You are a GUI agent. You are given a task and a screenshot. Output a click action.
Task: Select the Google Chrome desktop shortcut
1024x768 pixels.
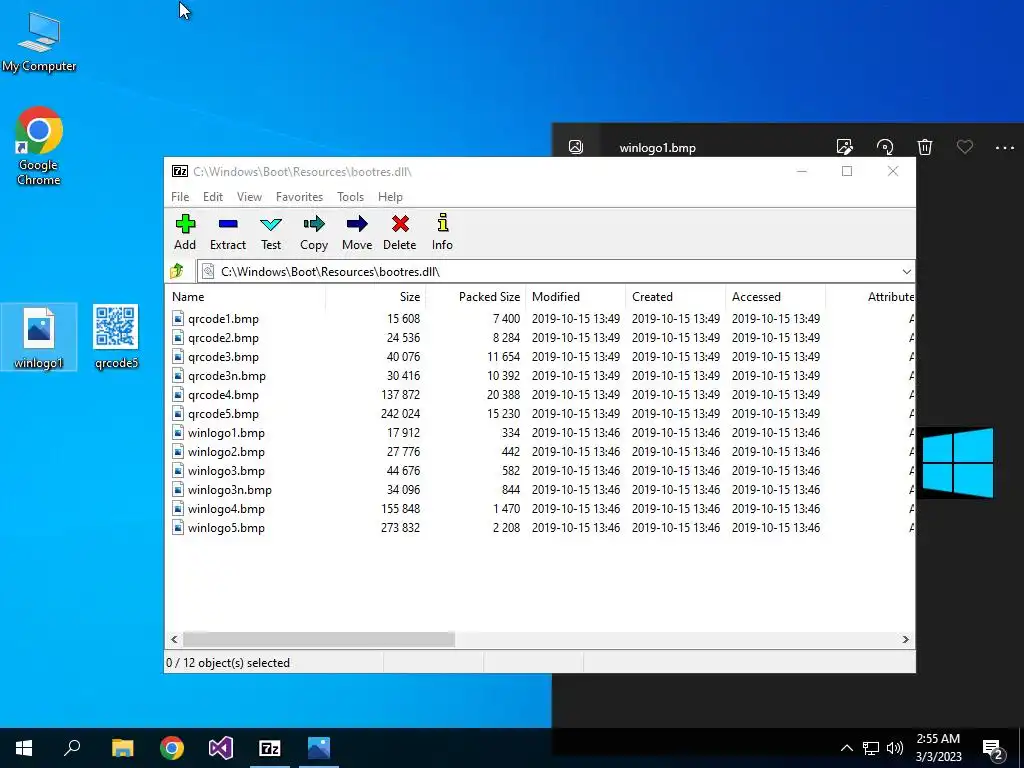pyautogui.click(x=39, y=146)
